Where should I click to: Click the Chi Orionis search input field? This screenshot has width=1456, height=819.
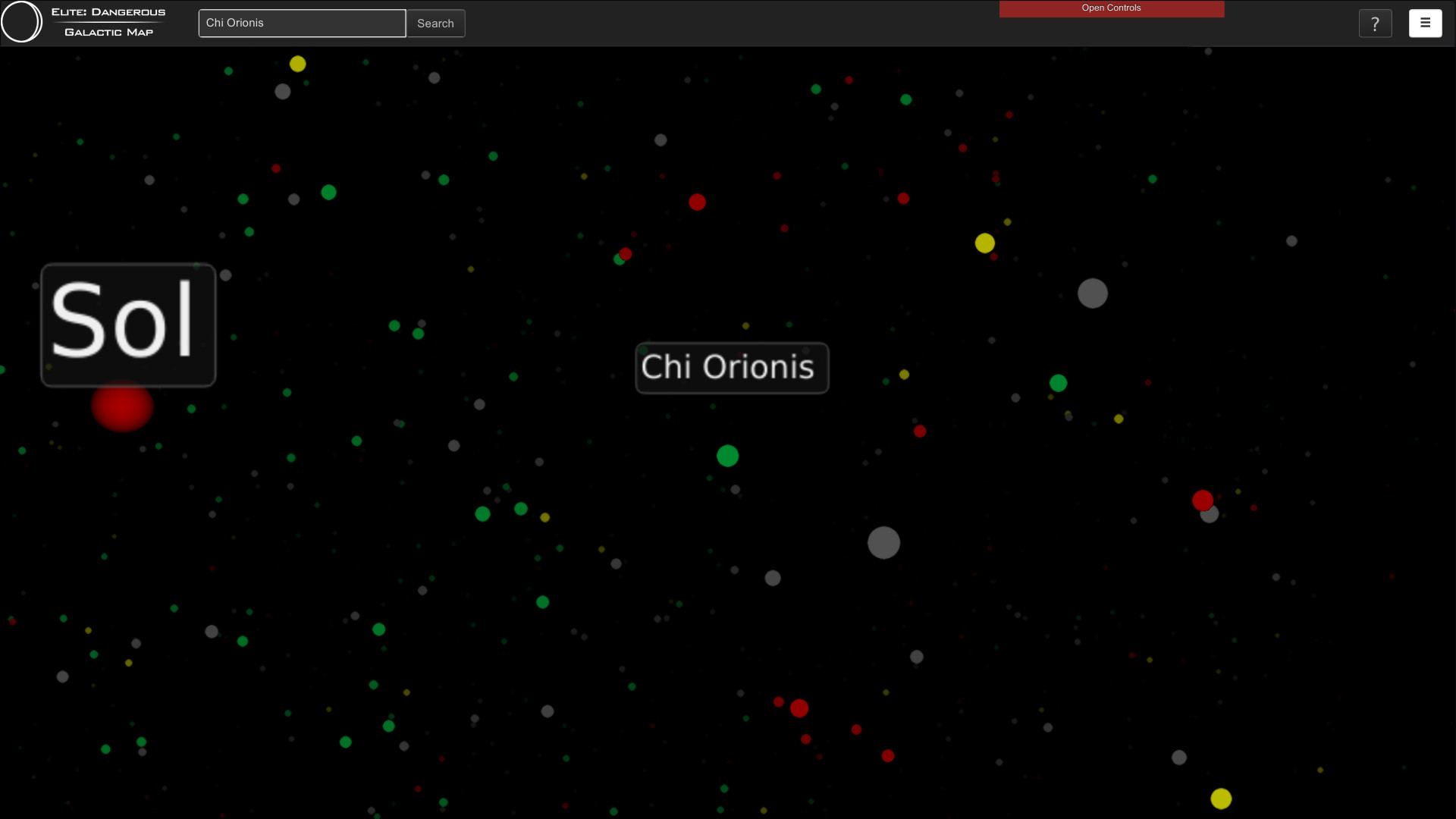click(x=302, y=24)
